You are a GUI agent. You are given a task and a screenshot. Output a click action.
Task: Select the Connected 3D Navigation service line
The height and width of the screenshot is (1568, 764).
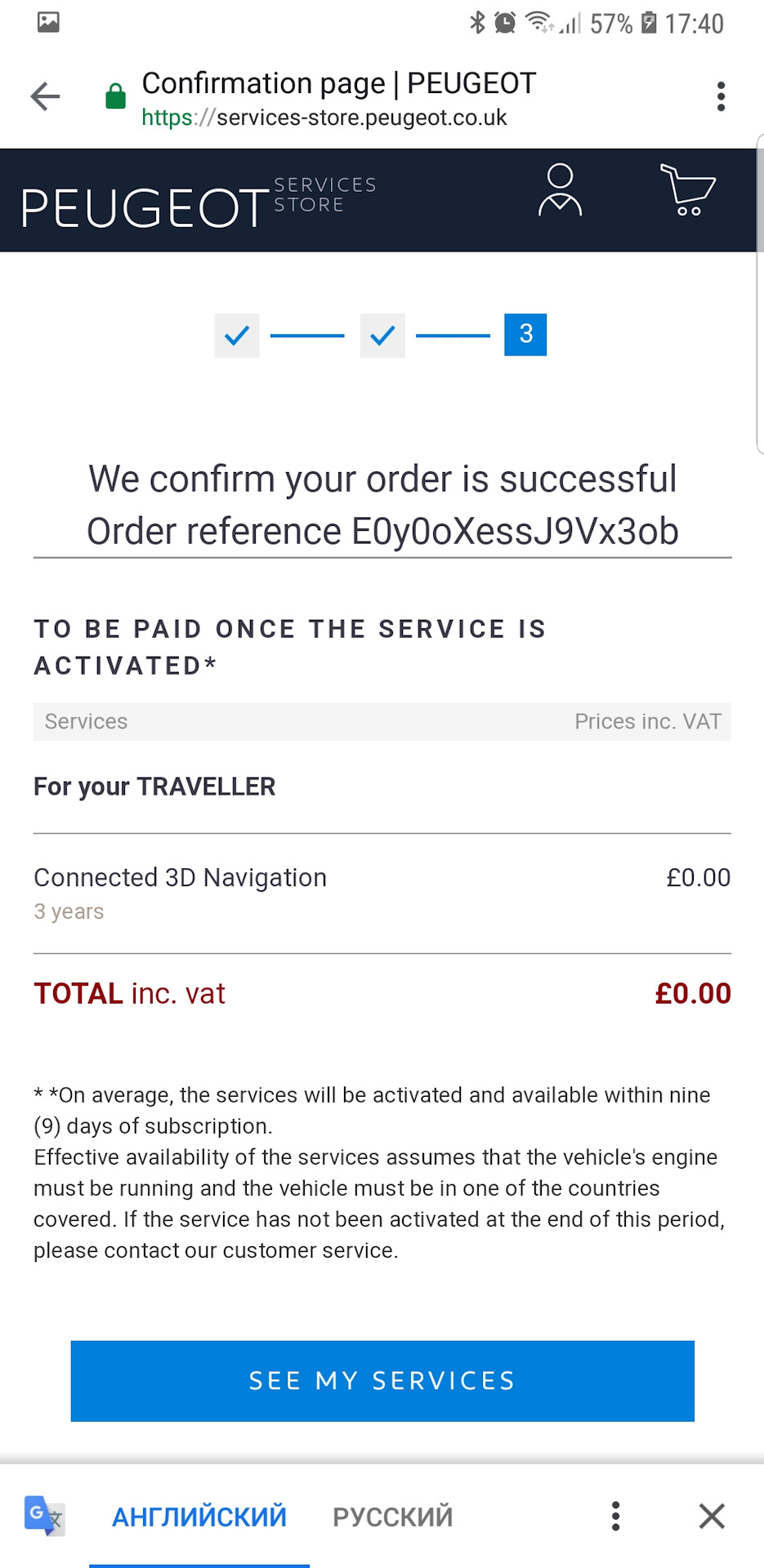point(181,878)
